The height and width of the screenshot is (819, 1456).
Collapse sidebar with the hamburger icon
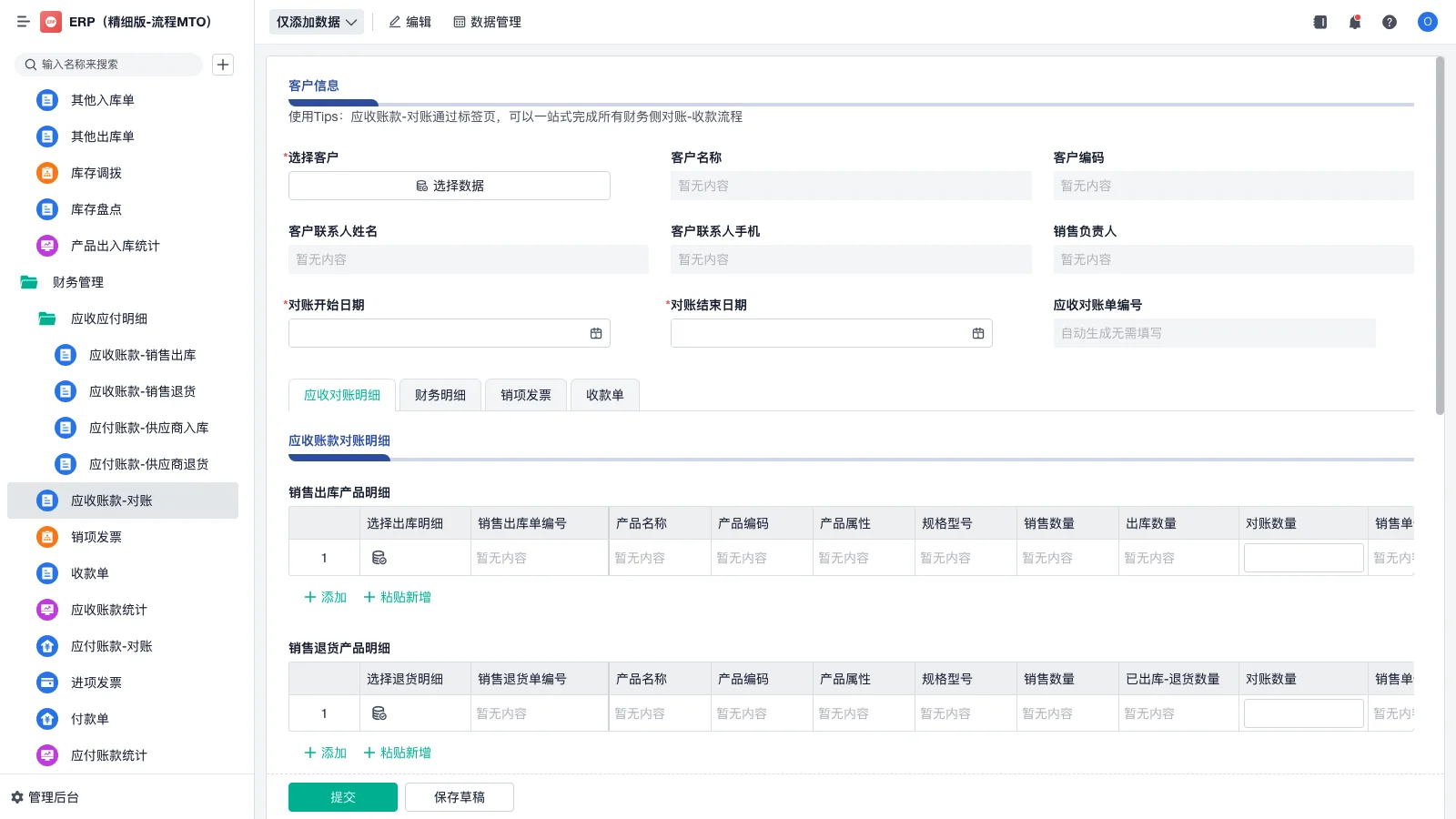pos(24,22)
